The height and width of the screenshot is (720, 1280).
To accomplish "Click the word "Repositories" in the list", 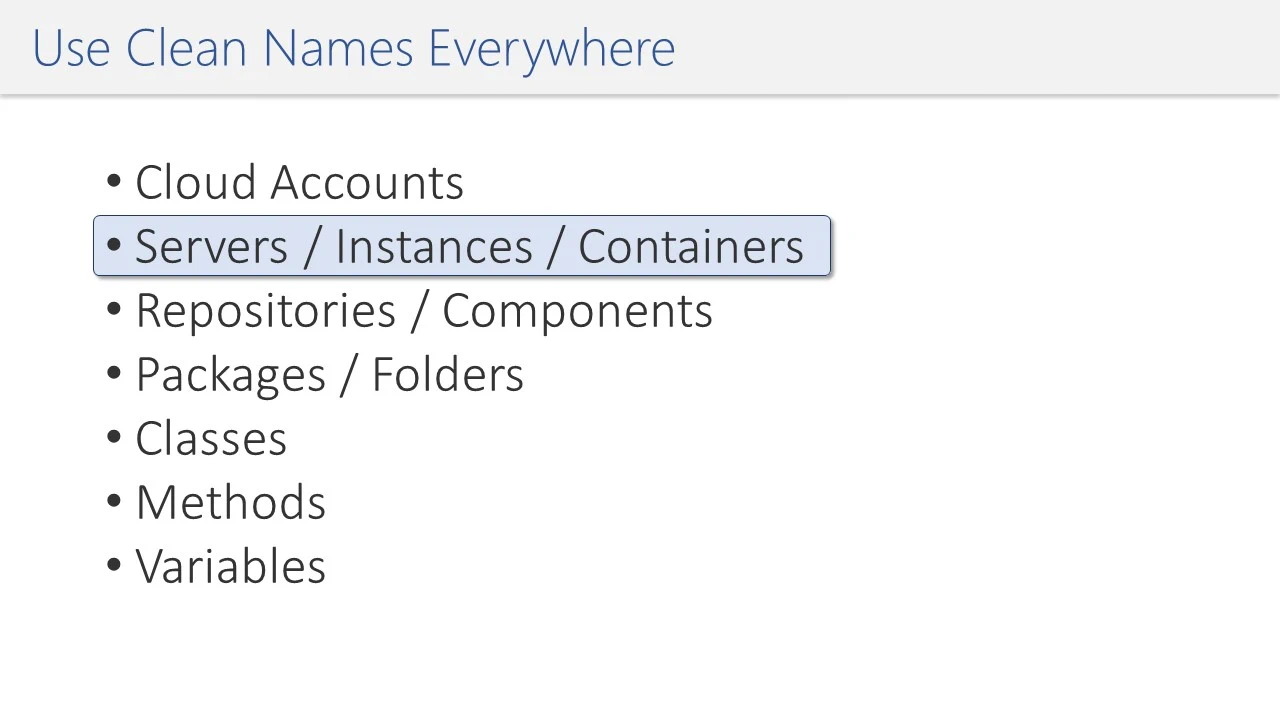I will point(265,311).
